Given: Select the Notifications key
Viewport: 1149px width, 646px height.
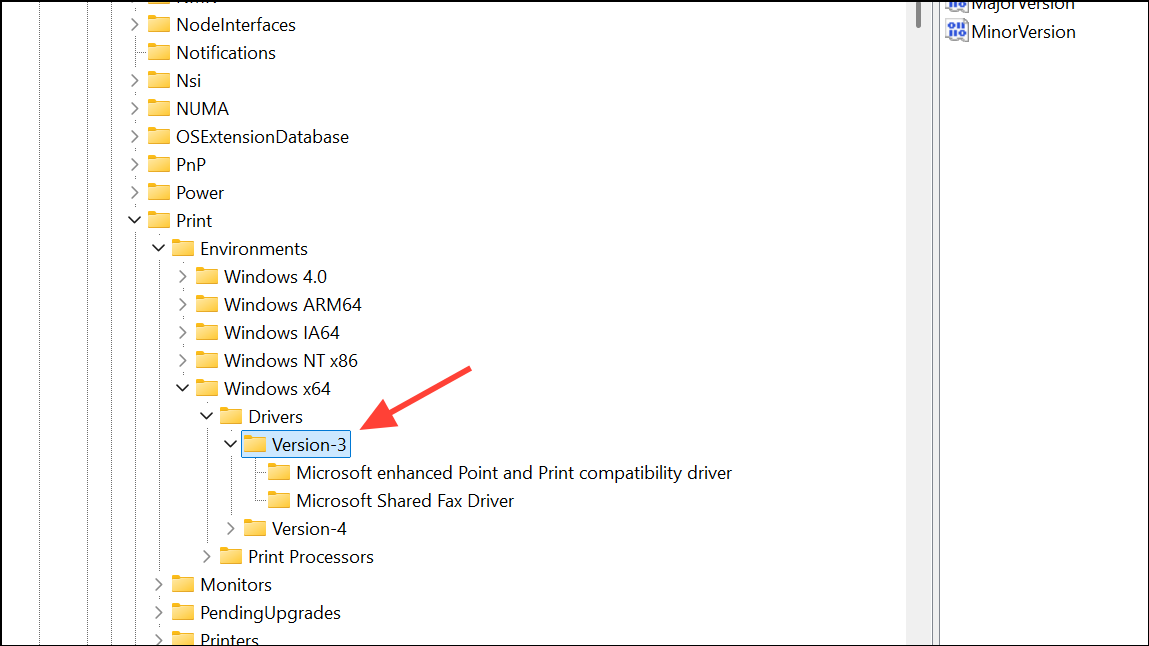Looking at the screenshot, I should coord(226,52).
